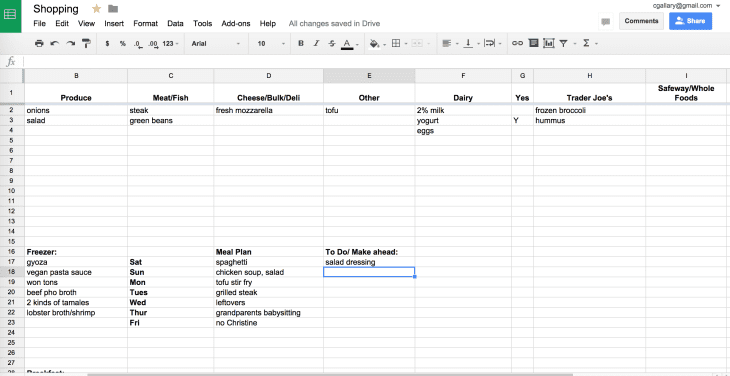
Task: Open the Arial font dropdown
Action: [216, 43]
